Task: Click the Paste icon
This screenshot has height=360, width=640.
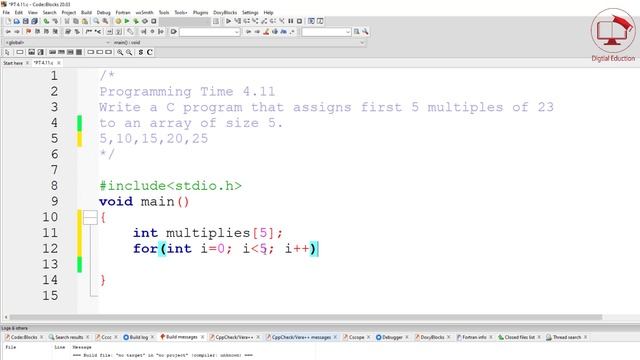Action: pyautogui.click(x=85, y=21)
